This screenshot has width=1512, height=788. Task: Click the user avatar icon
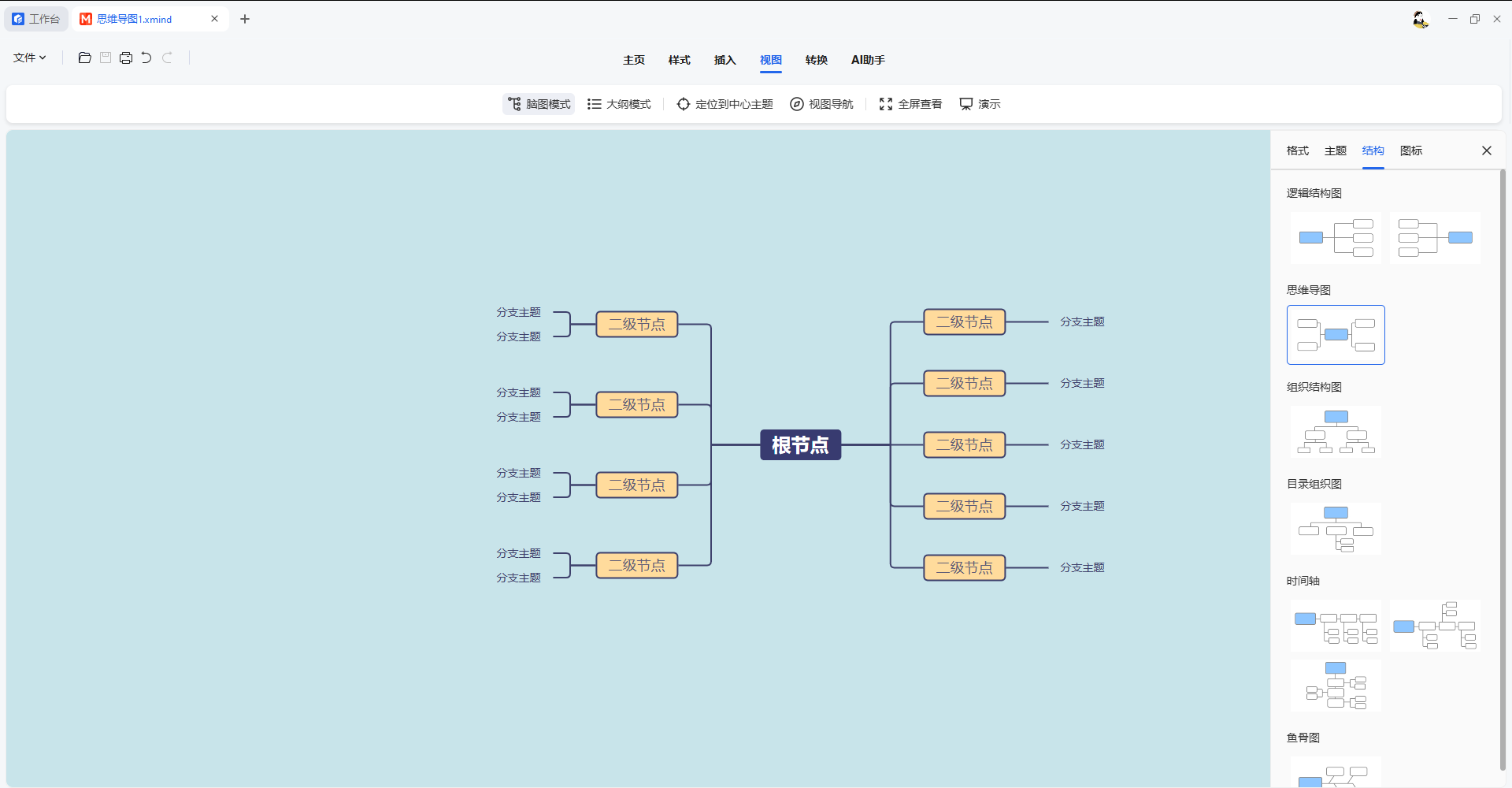1420,19
